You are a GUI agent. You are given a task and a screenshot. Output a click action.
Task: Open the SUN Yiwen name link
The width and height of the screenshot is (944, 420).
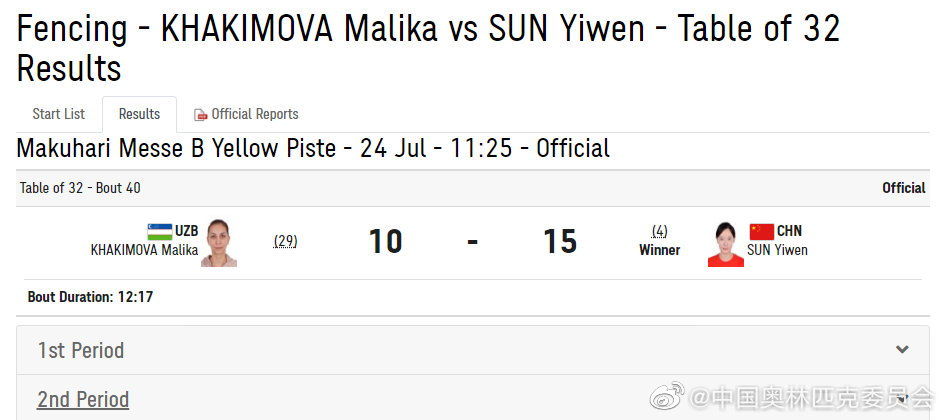[777, 250]
